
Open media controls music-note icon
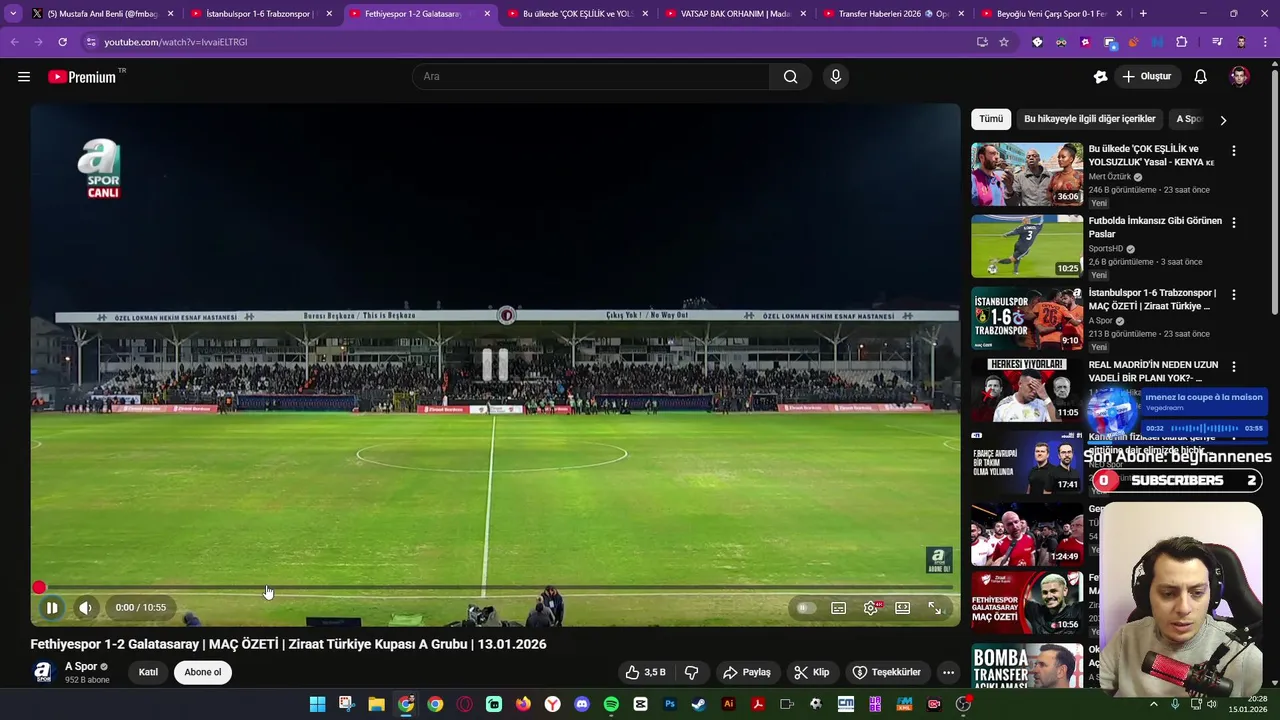coord(1217,42)
